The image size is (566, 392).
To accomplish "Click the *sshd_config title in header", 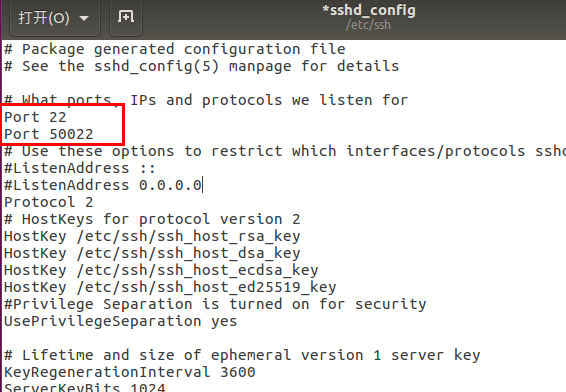I will [x=369, y=10].
